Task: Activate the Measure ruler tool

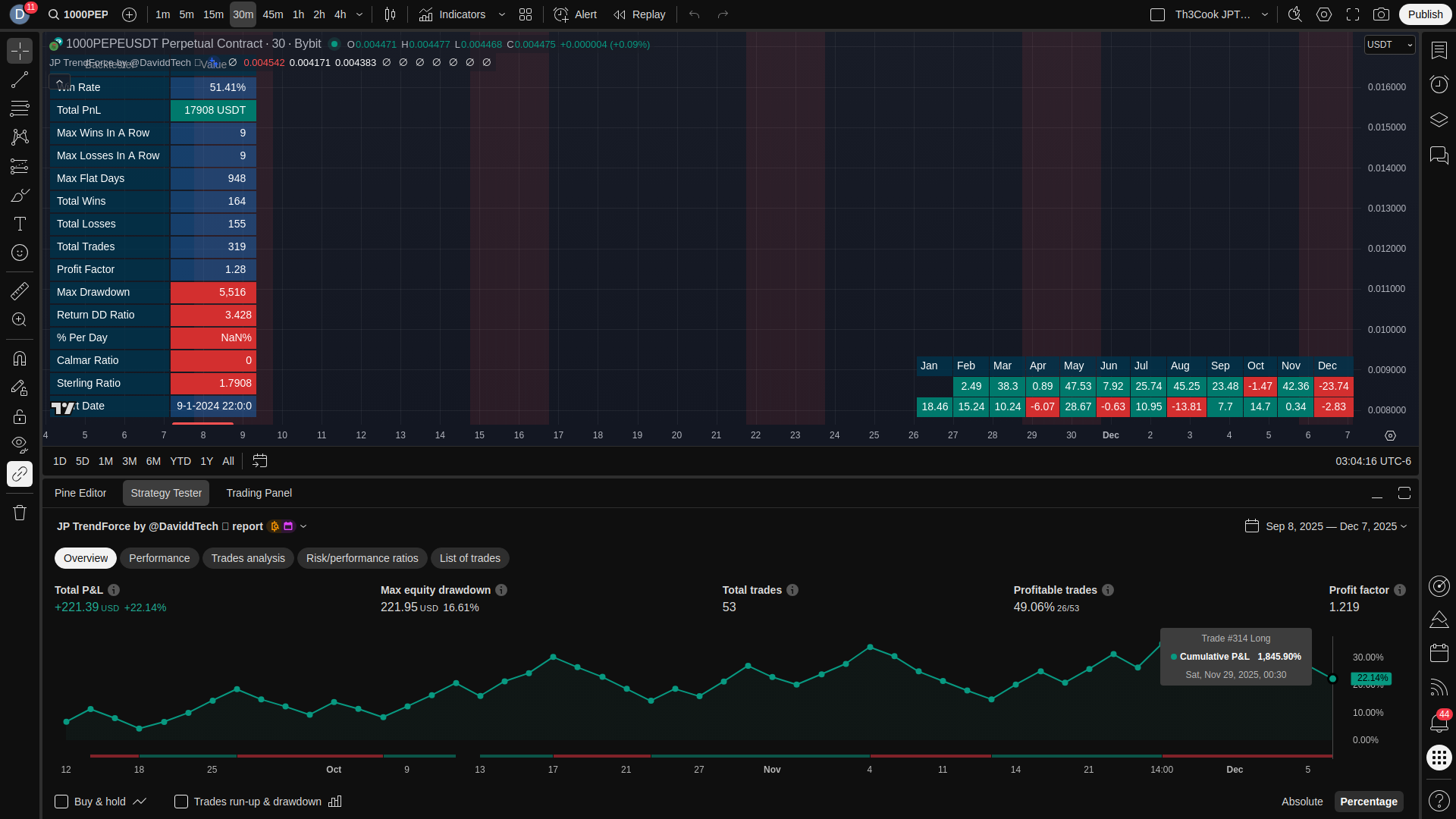Action: [x=20, y=291]
